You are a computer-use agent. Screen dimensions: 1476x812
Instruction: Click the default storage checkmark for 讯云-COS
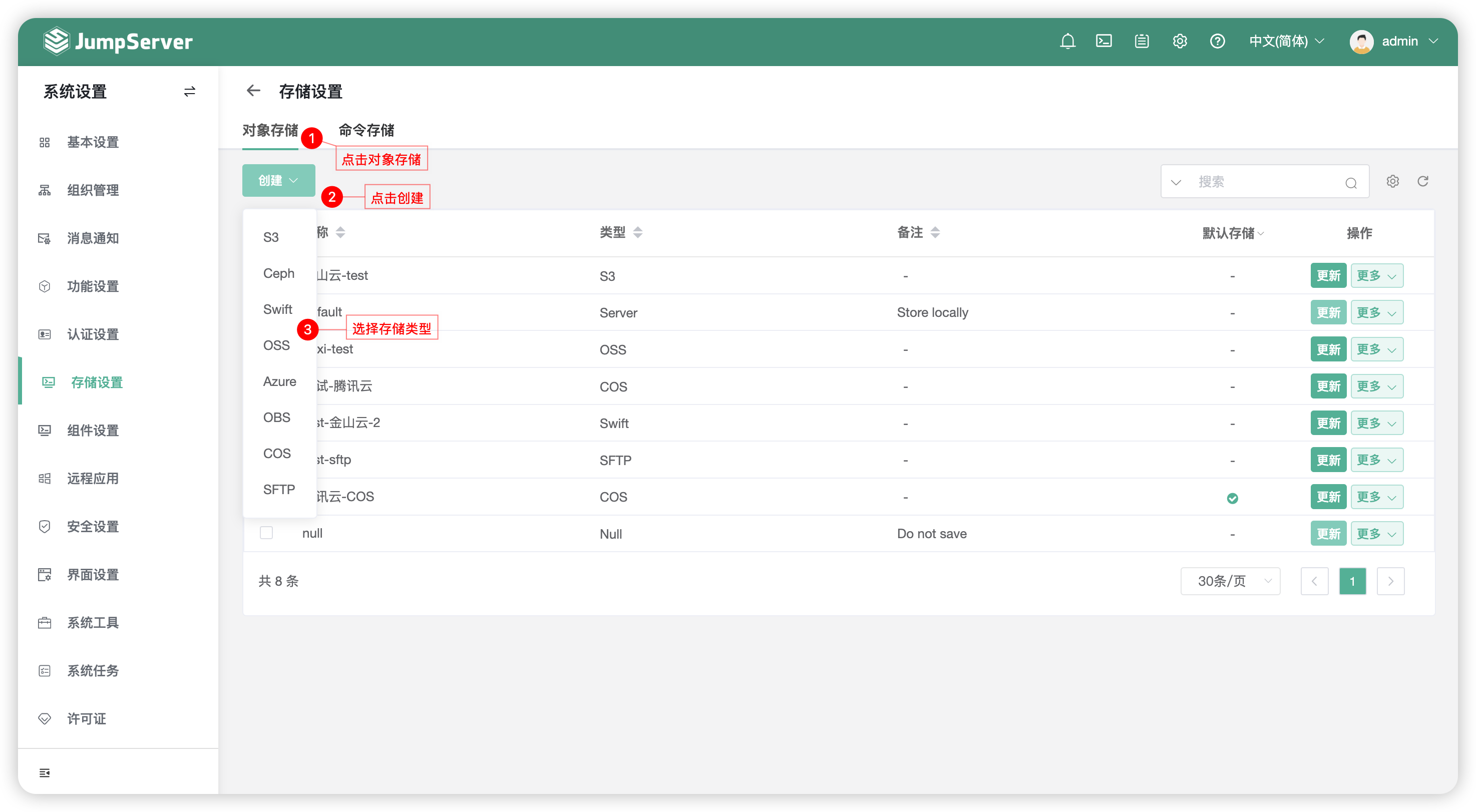tap(1233, 498)
